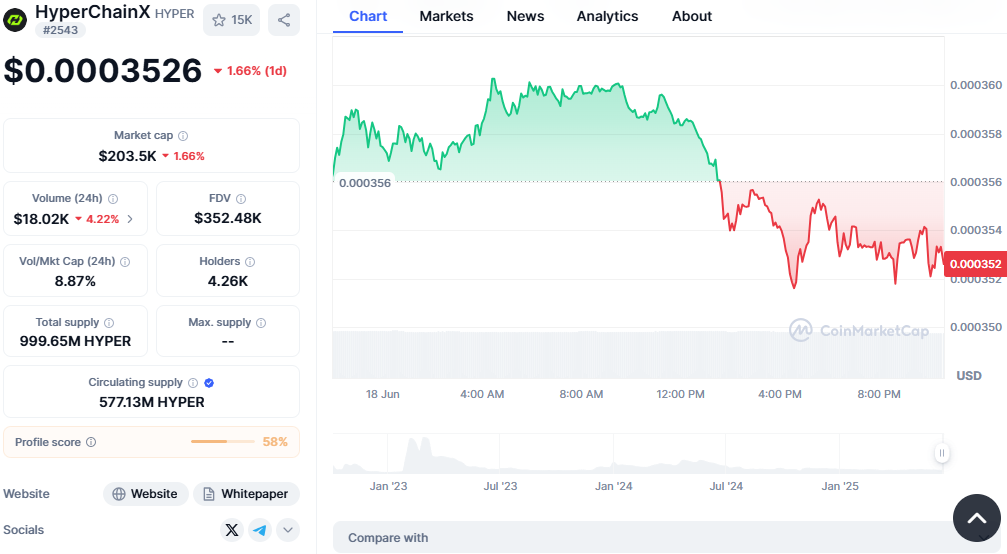Open the X (Twitter) social link

[232, 530]
